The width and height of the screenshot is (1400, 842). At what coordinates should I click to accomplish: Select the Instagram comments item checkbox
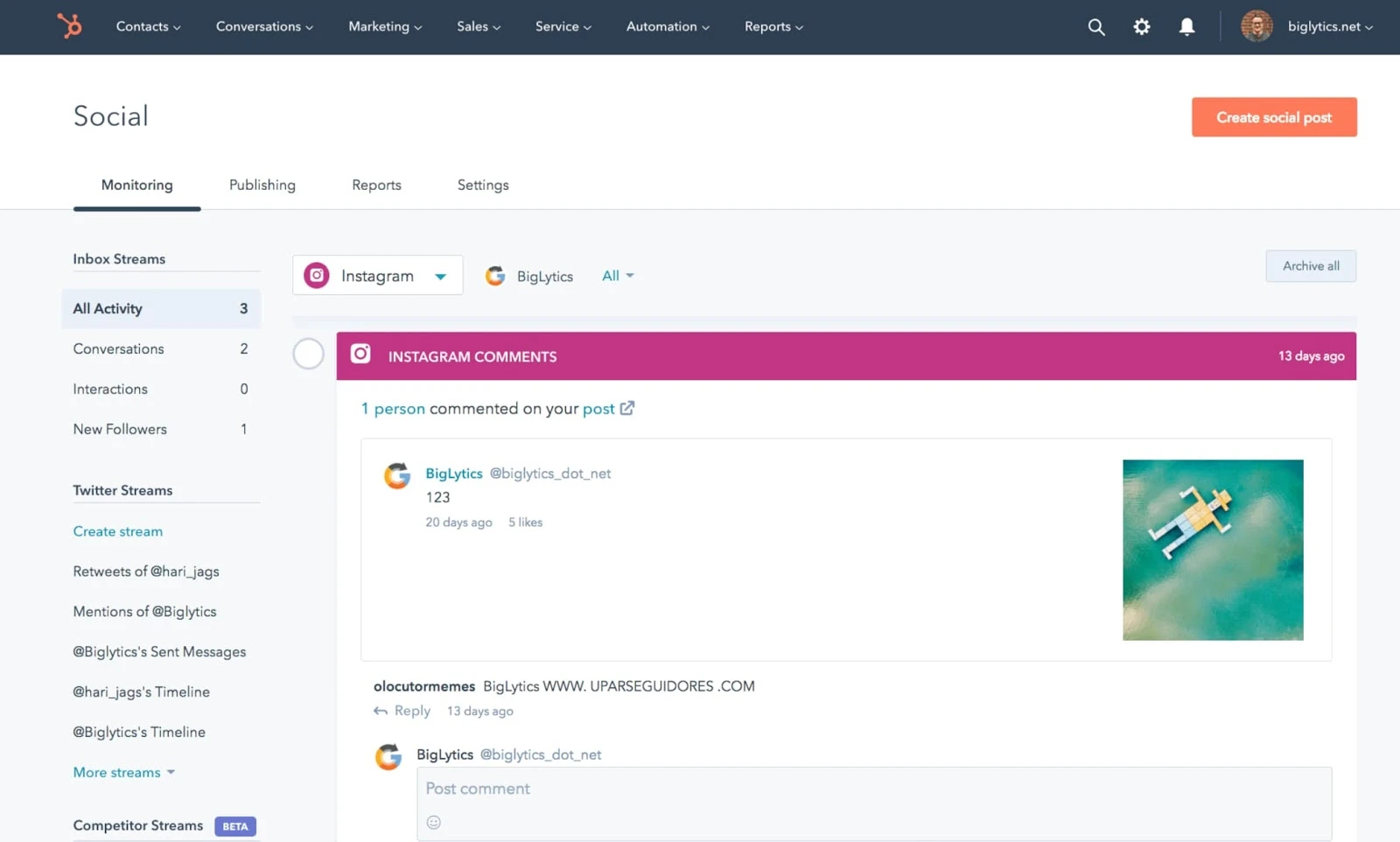coord(308,354)
